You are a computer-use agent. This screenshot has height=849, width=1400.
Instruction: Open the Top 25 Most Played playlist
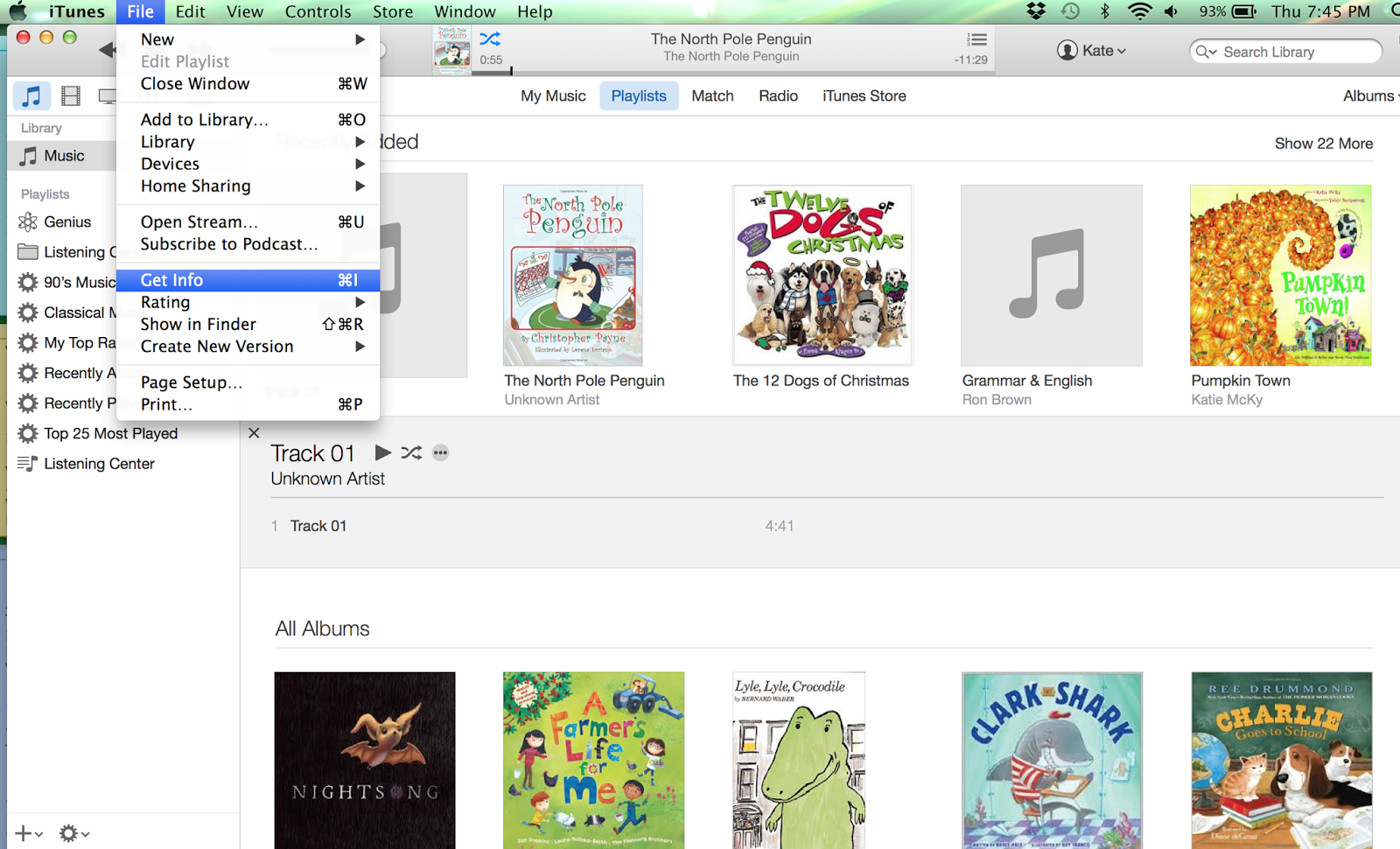(110, 433)
